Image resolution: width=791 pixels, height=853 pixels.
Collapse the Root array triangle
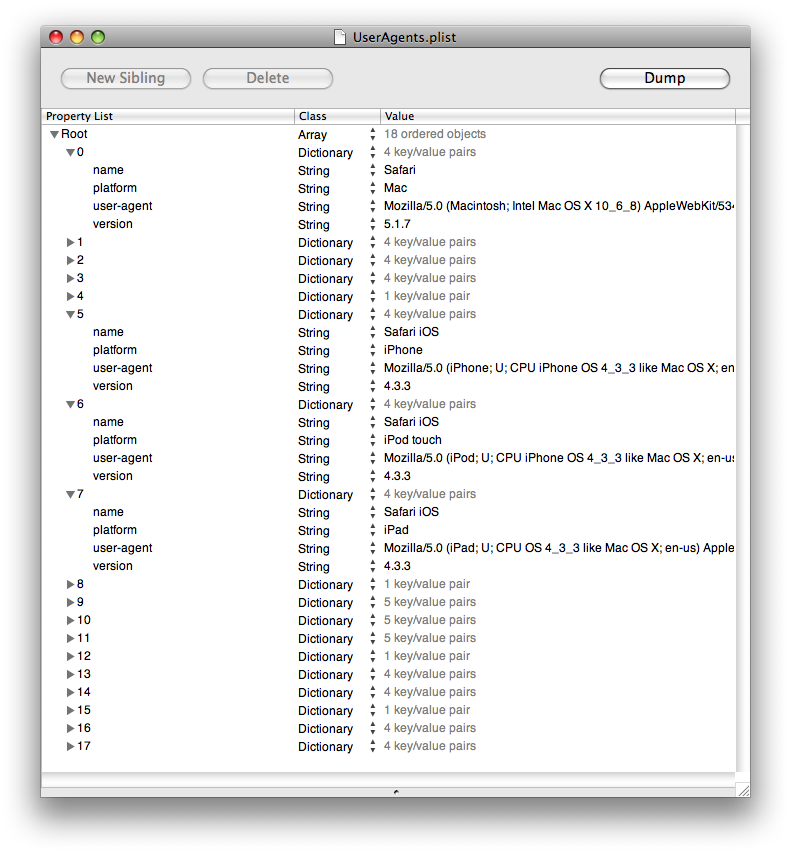coord(54,134)
